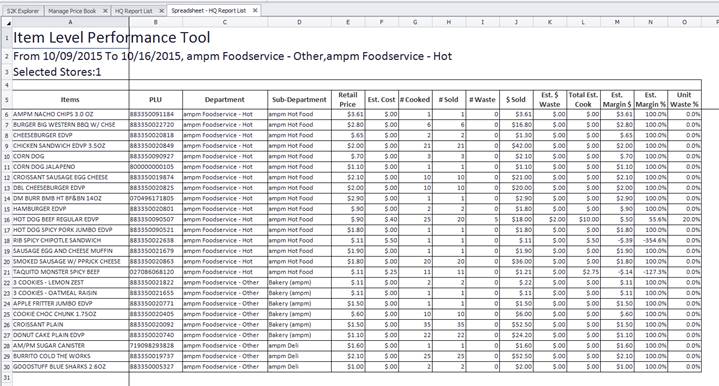Click the PLU column heading cell
Screen dimensions: 719x386
pos(156,99)
